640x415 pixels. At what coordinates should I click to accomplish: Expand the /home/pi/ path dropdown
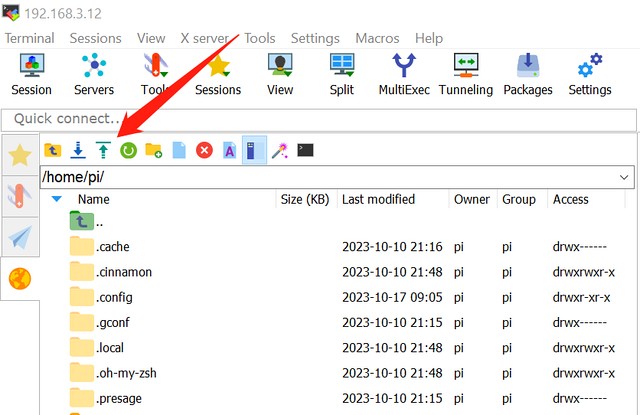(624, 177)
